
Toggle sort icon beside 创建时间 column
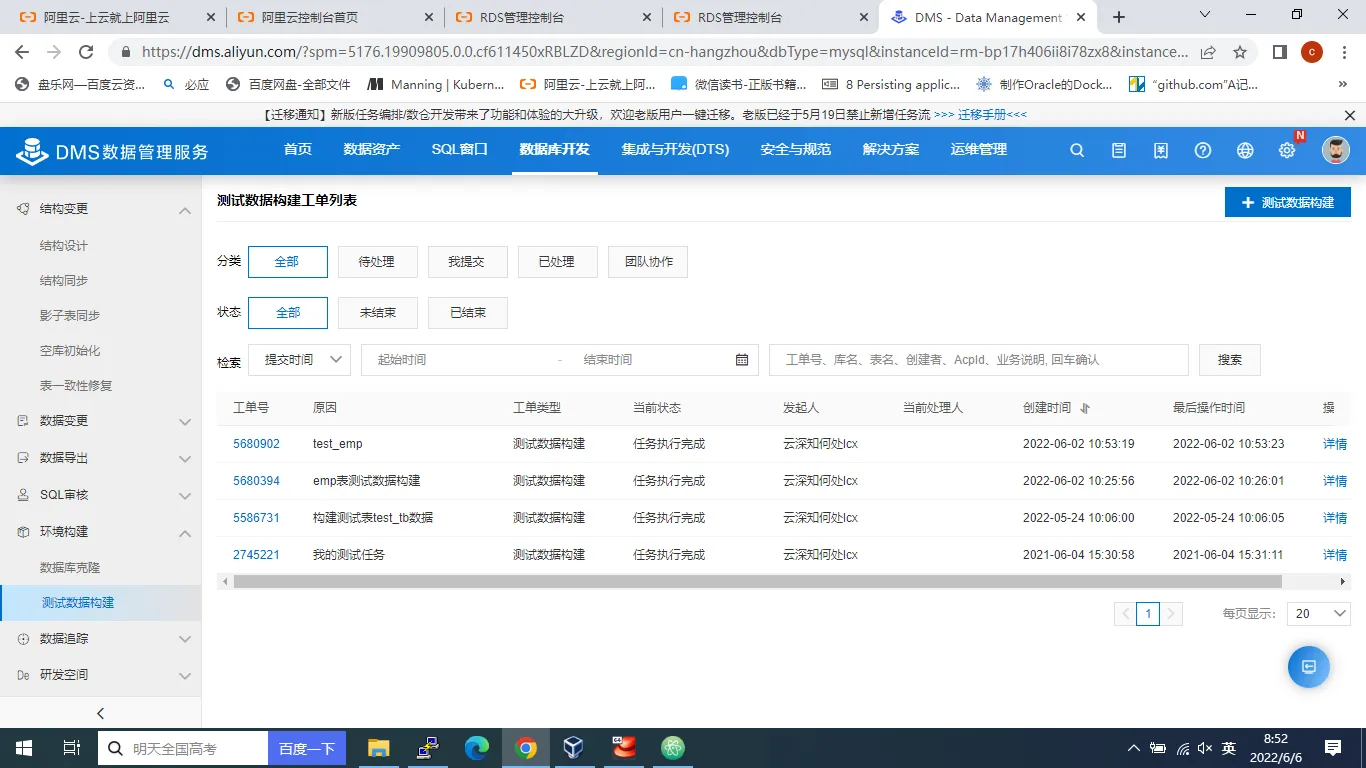[1085, 408]
